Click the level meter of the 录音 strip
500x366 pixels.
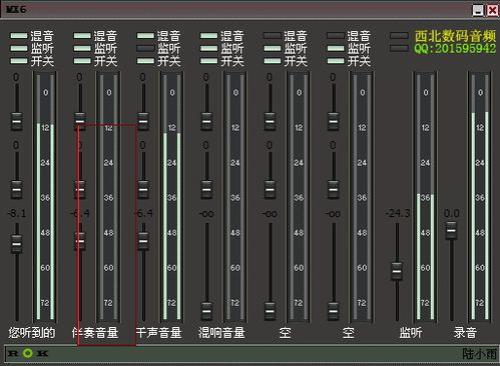480,197
